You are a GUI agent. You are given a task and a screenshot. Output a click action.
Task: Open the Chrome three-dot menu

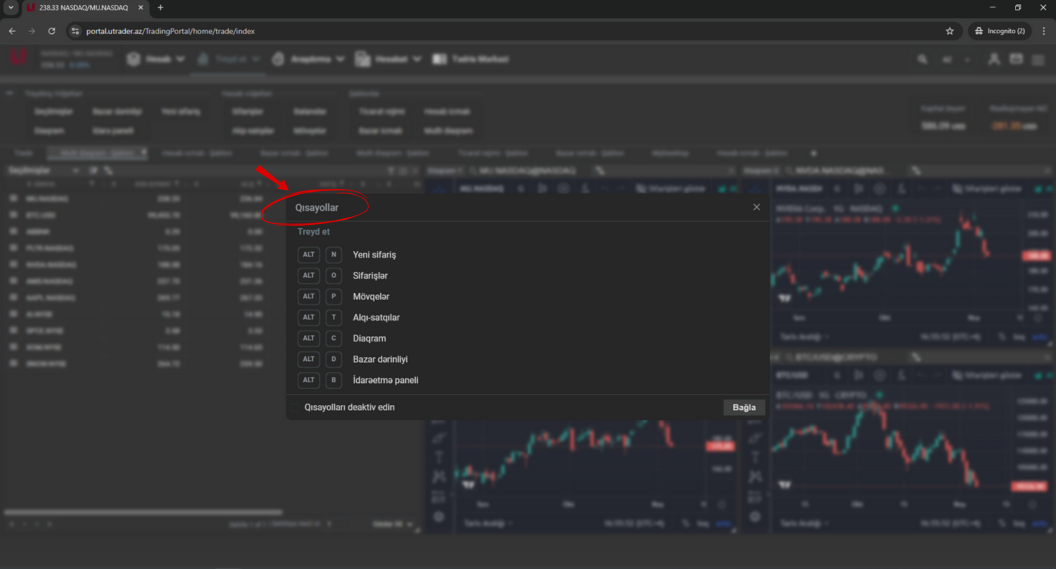(x=1043, y=31)
